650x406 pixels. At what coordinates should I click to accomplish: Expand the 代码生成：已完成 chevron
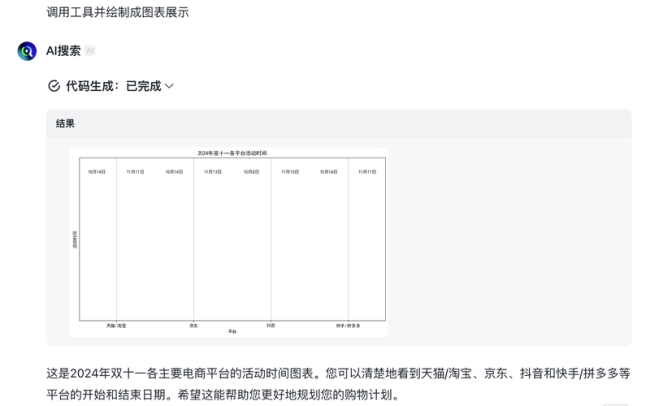[x=169, y=86]
